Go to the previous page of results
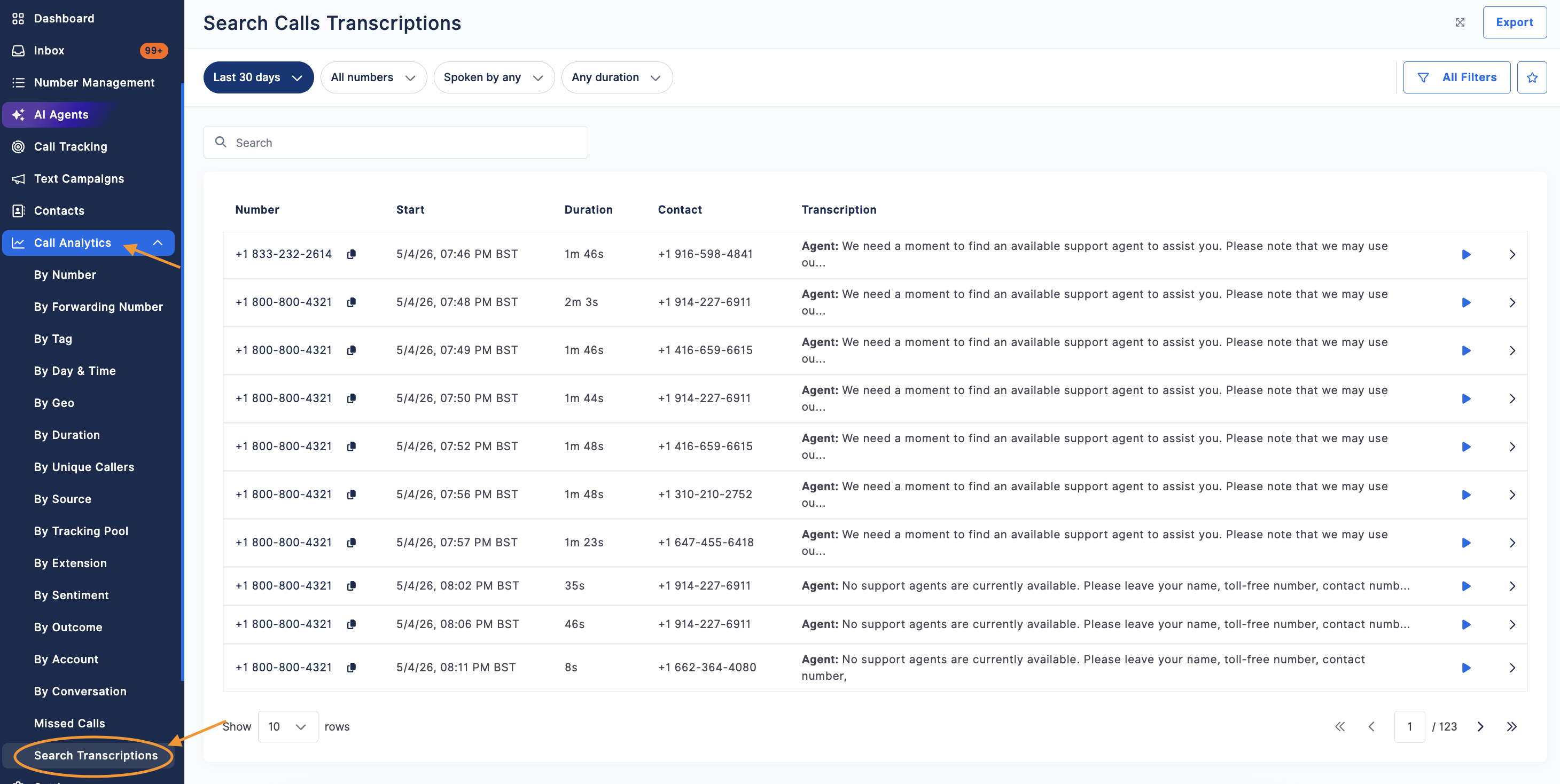 (x=1371, y=726)
